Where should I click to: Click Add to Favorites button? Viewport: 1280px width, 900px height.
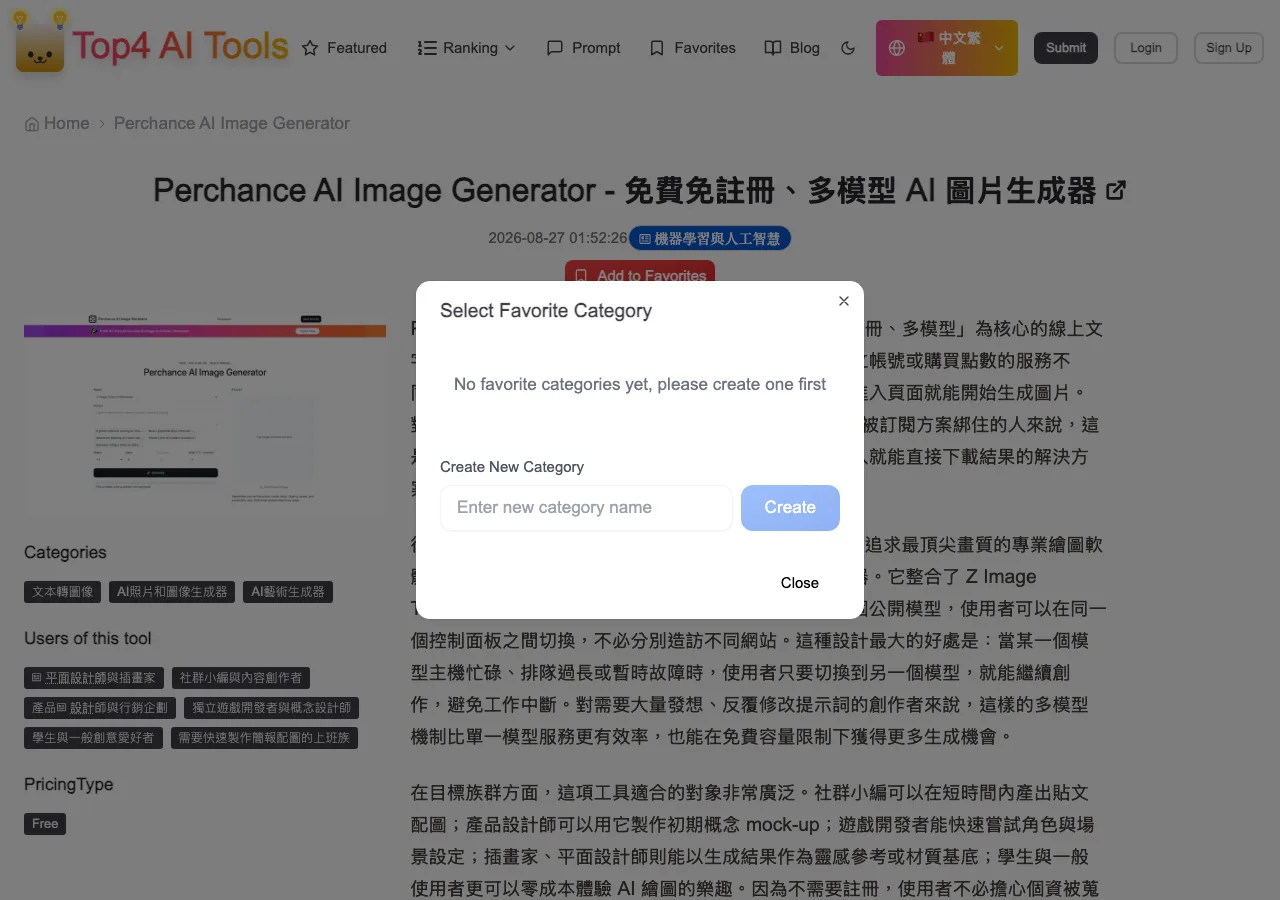(x=640, y=272)
